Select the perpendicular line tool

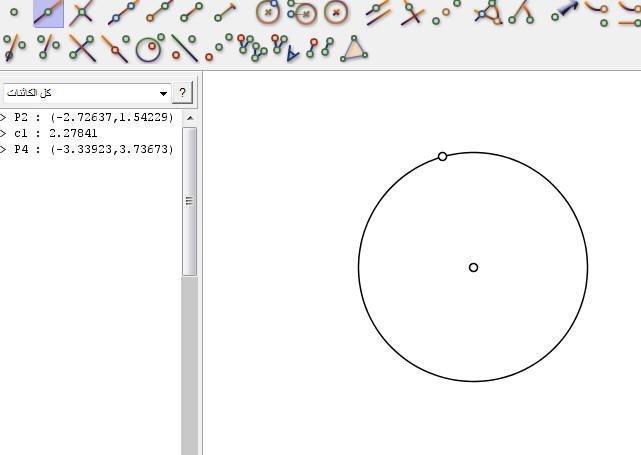pyautogui.click(x=412, y=12)
